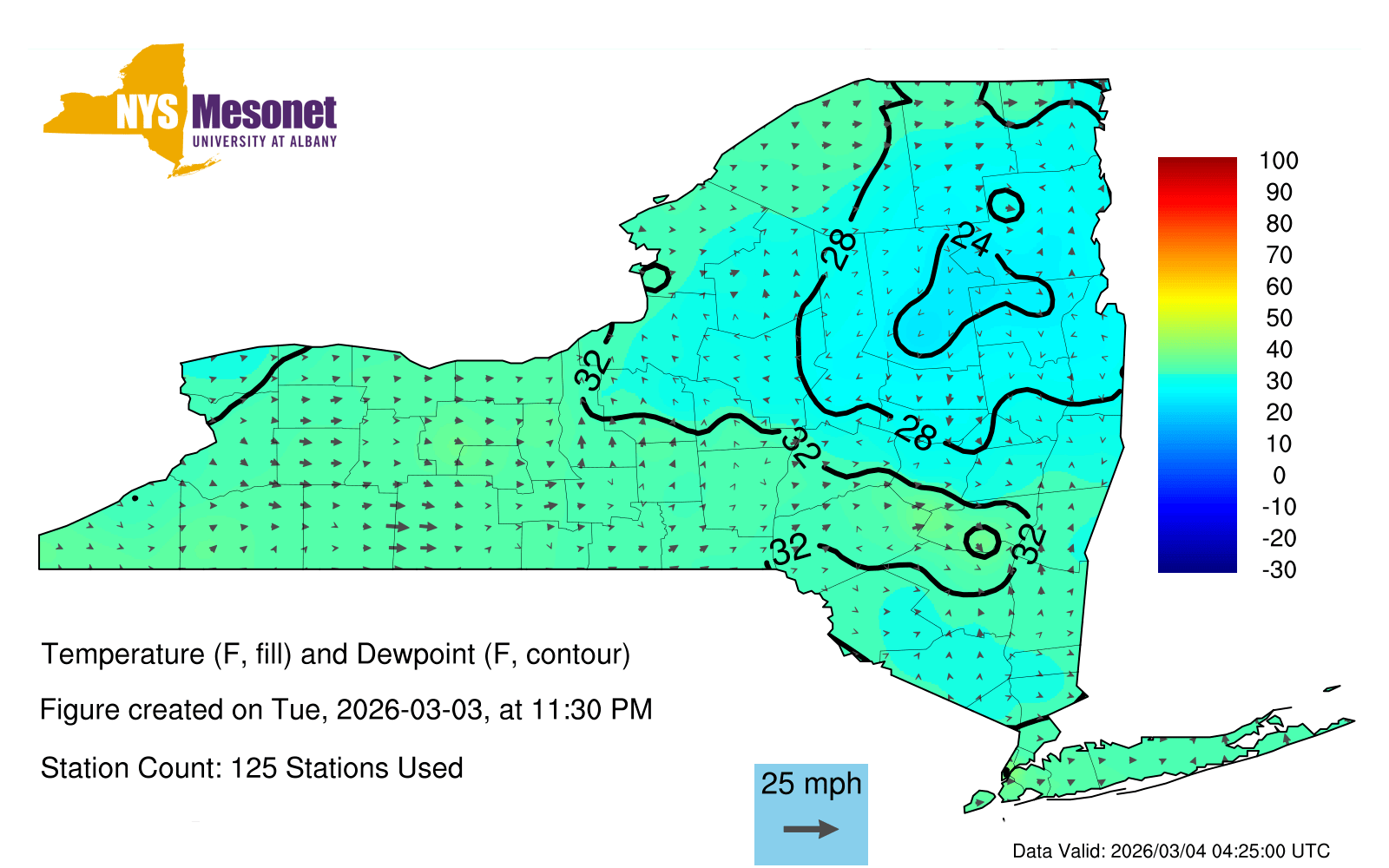Click the 25 mph label in the blue box
1389x868 pixels.
point(811,784)
